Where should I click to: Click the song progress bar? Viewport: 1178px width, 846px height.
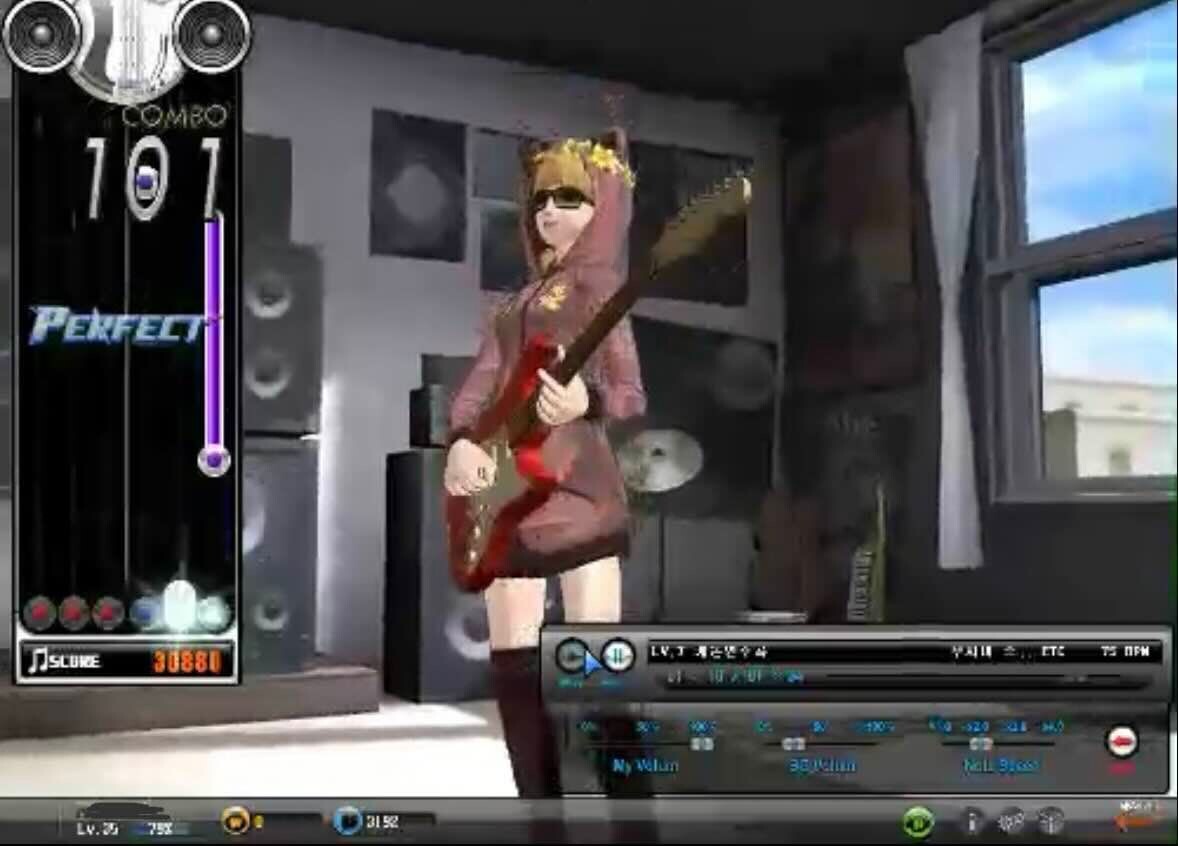click(900, 679)
